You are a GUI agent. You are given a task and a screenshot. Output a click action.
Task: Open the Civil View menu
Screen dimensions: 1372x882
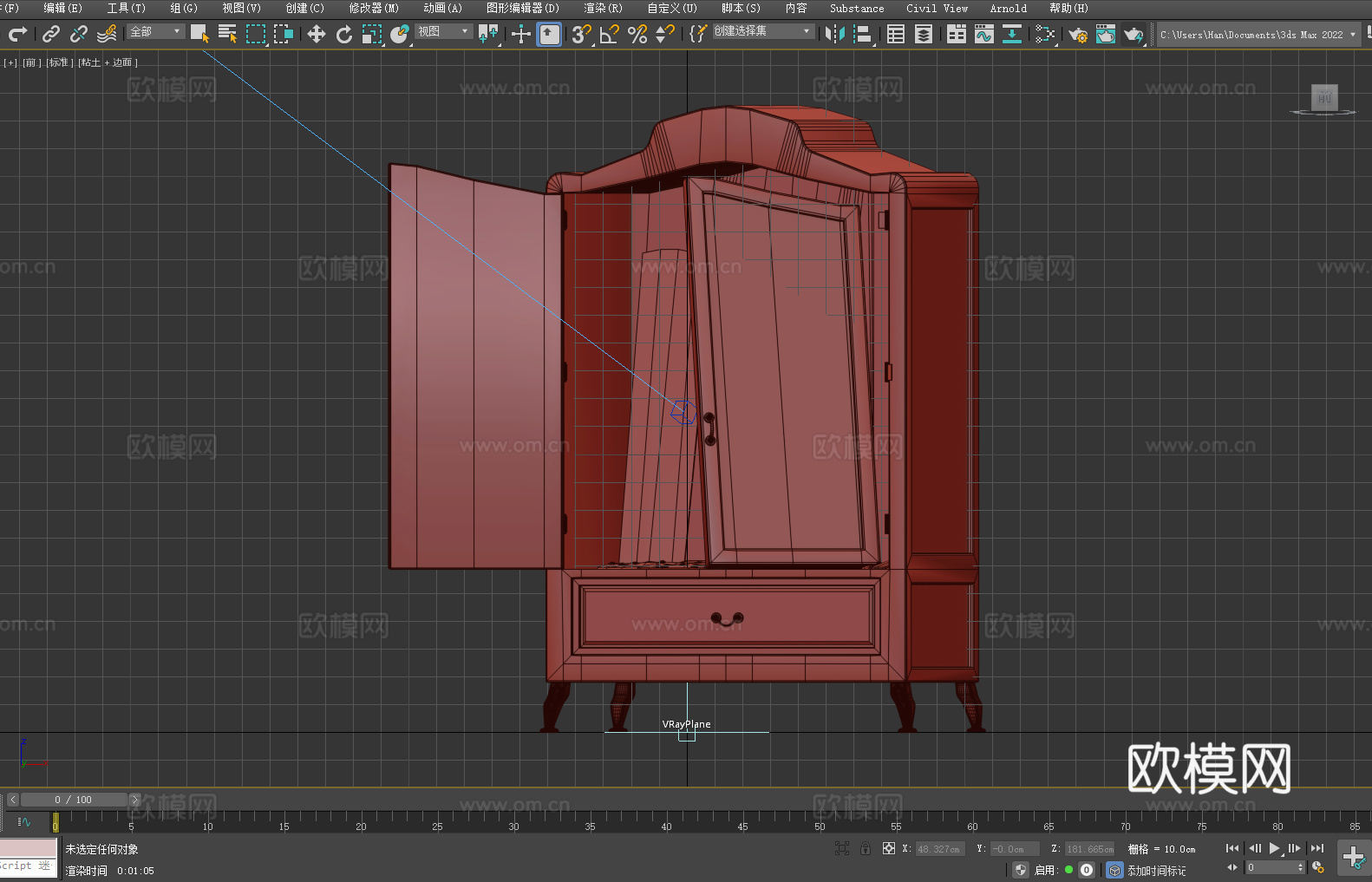point(937,8)
